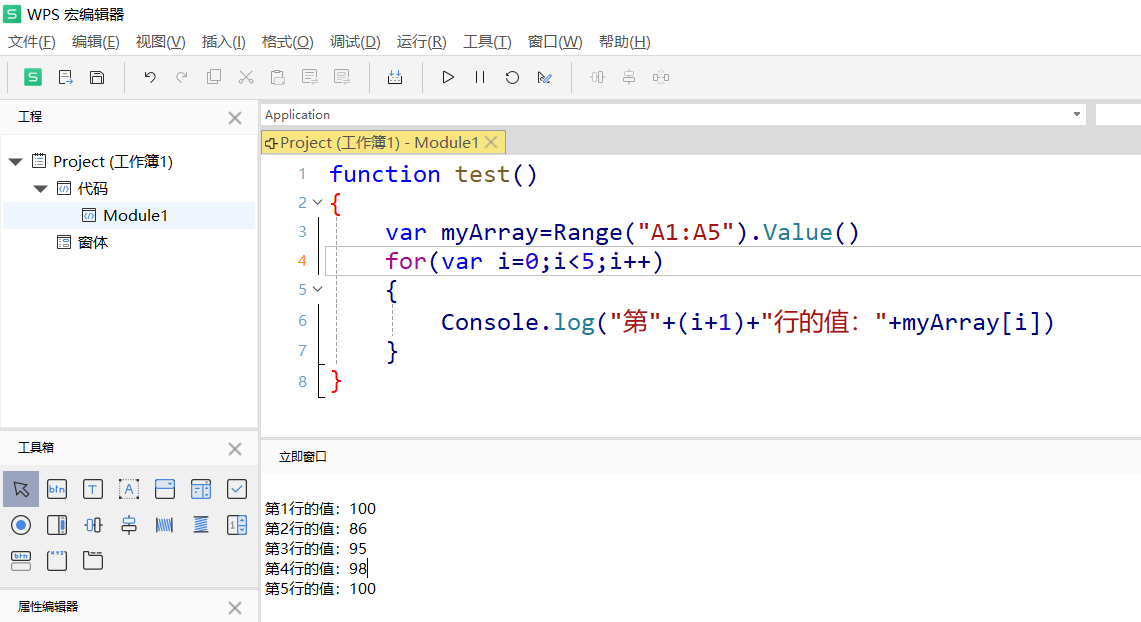Click the copy icon in the toolbar
The width and height of the screenshot is (1141, 622).
tap(214, 77)
